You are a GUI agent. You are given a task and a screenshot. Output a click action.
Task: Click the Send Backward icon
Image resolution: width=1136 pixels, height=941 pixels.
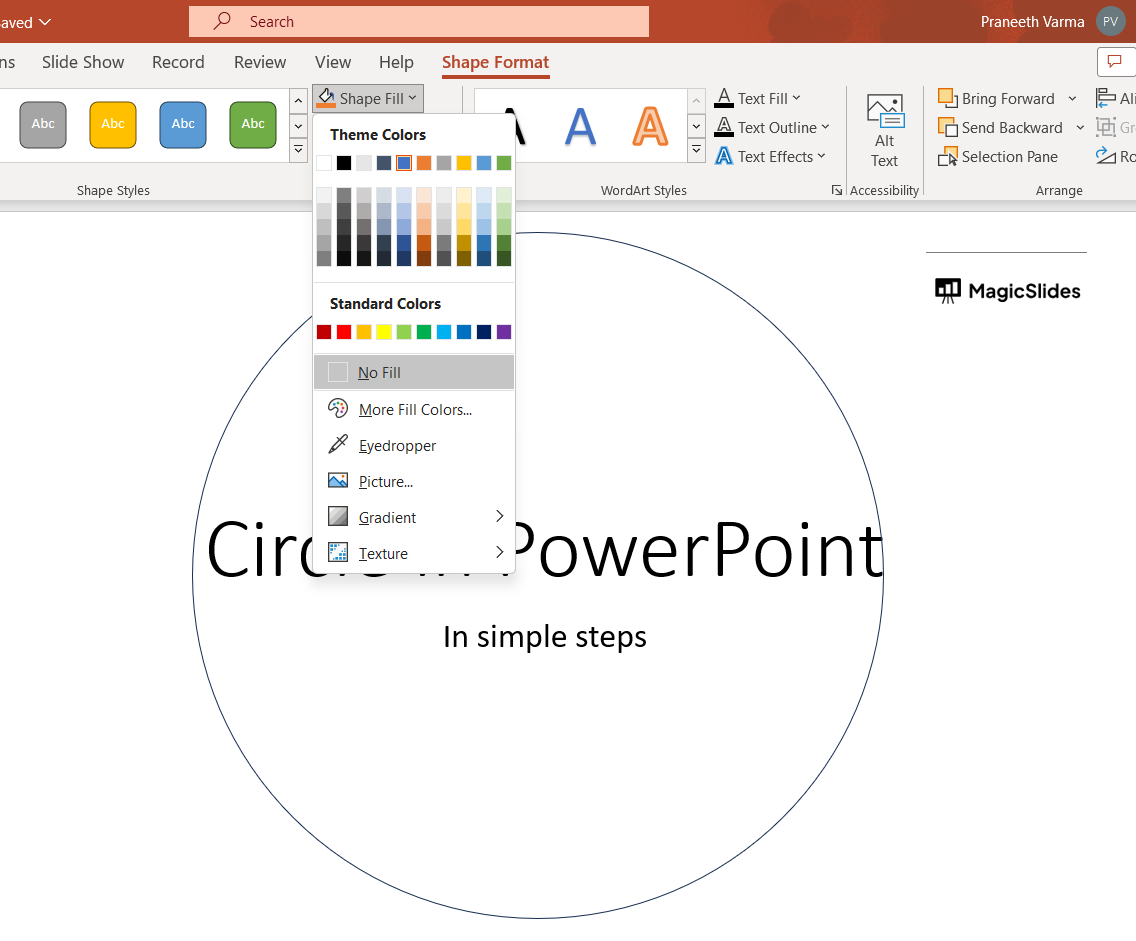pyautogui.click(x=947, y=127)
